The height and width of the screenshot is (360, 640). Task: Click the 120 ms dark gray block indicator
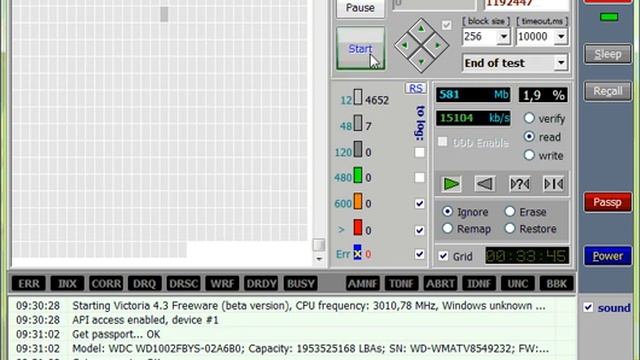[x=358, y=149]
